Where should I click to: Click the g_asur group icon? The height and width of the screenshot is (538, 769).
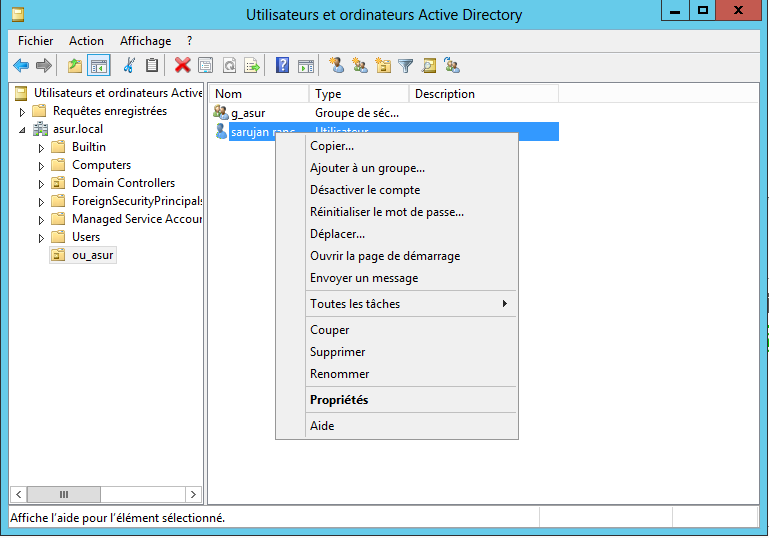(x=221, y=113)
